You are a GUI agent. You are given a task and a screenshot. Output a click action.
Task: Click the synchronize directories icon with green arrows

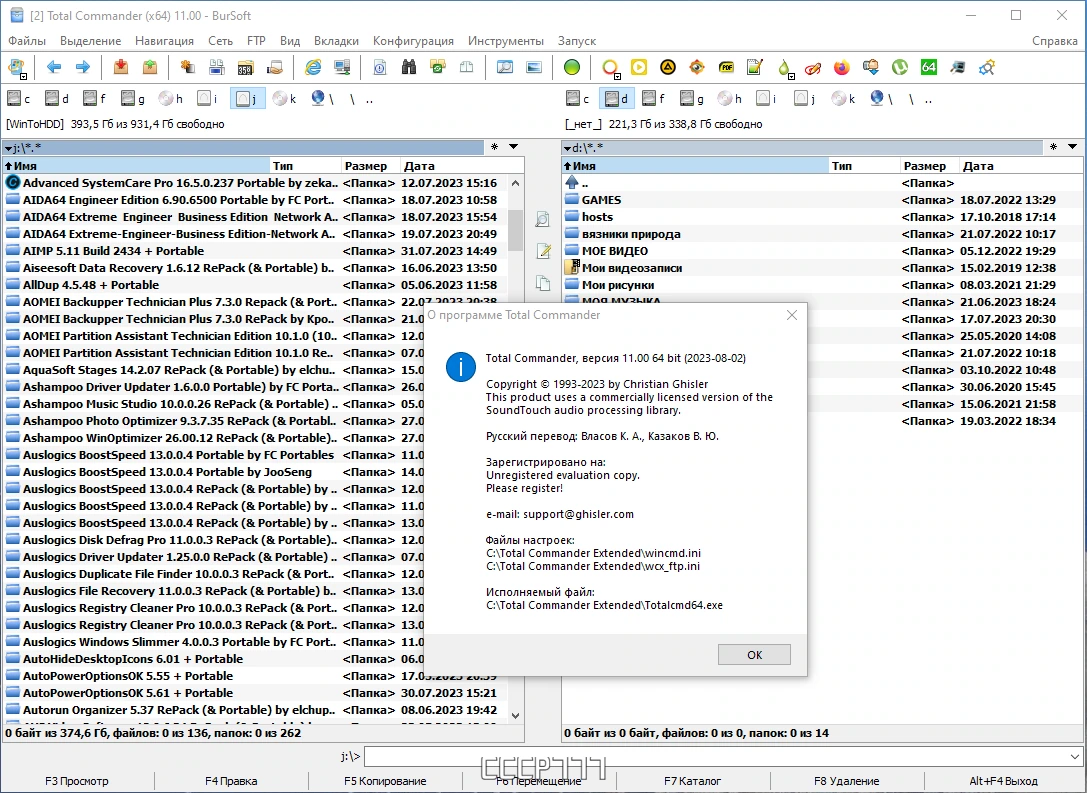pyautogui.click(x=438, y=67)
